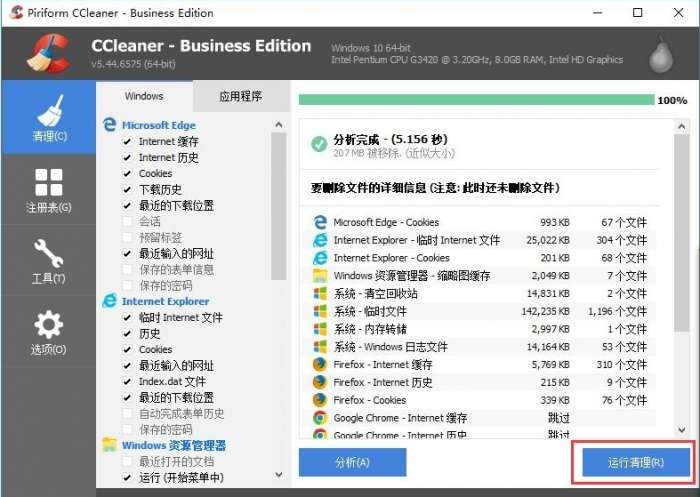Click the IE icon beside Internet Explorer - Cookies result
This screenshot has width=700, height=497.
coord(320,258)
